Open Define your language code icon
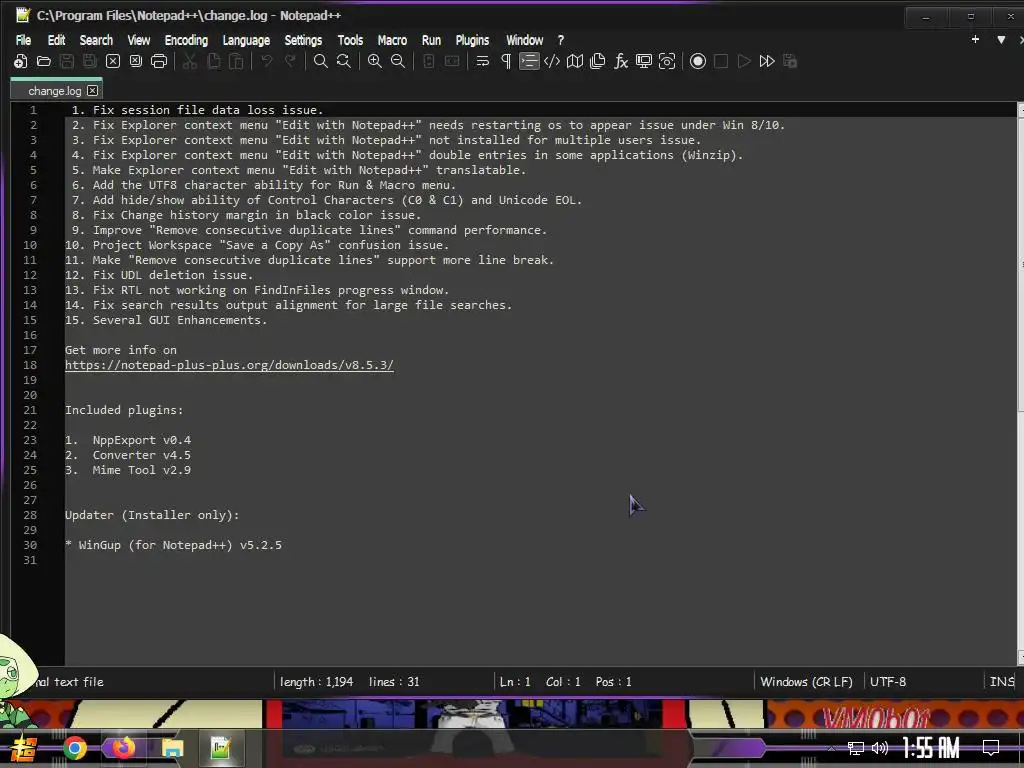Viewport: 1024px width, 768px height. (x=552, y=61)
